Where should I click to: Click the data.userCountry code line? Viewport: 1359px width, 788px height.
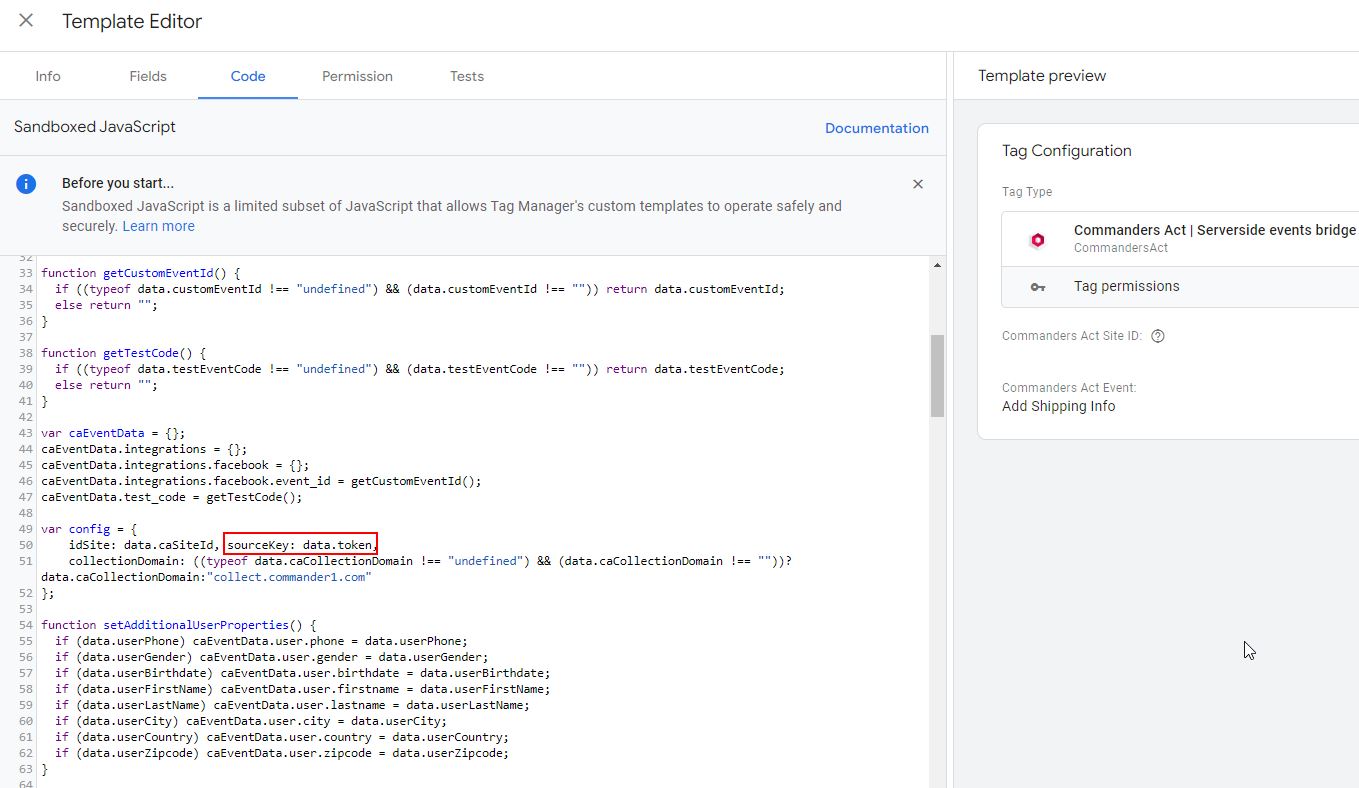click(x=282, y=737)
